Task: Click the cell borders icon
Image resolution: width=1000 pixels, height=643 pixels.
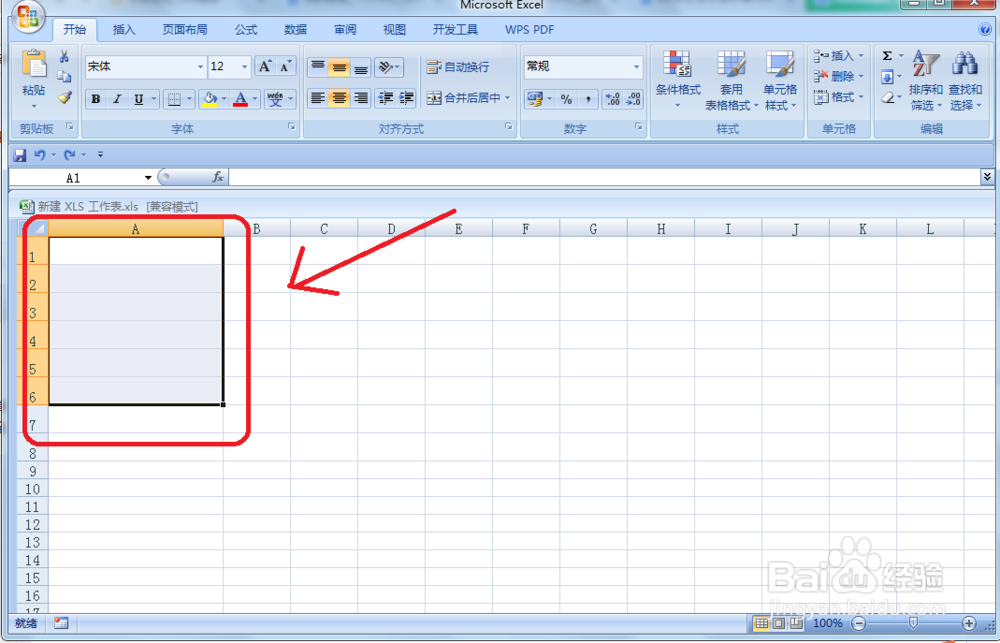Action: pyautogui.click(x=173, y=99)
